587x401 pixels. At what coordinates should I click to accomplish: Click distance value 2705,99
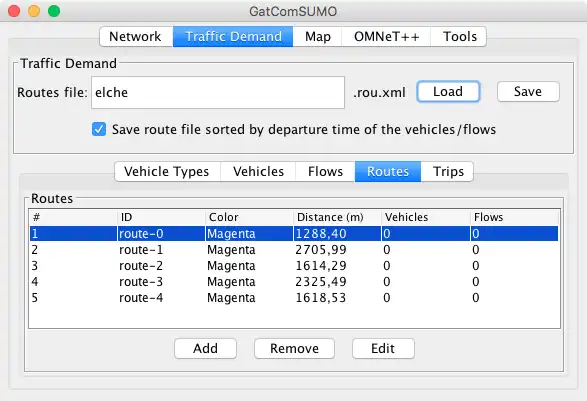click(321, 250)
